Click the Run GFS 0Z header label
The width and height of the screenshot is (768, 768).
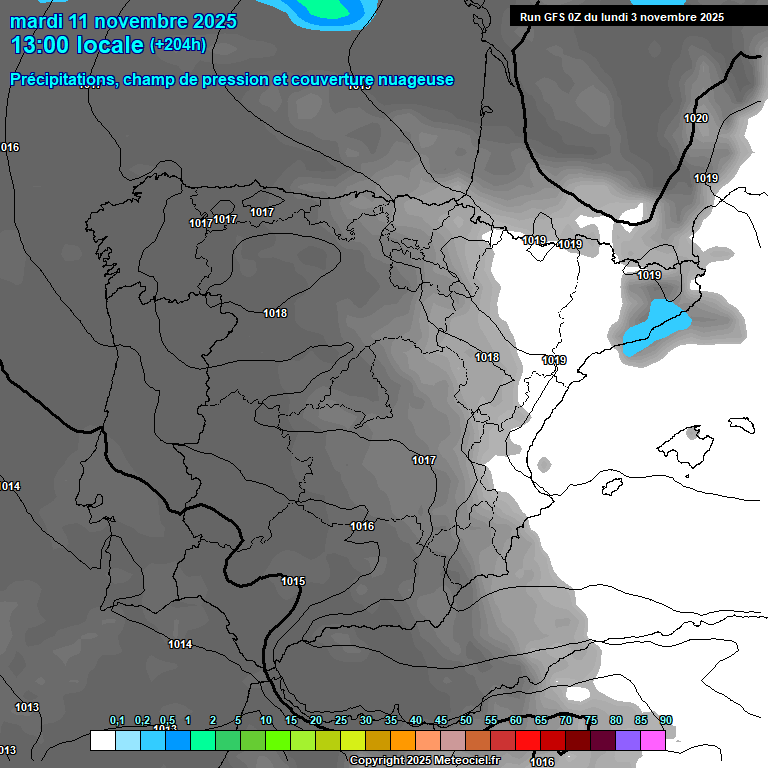point(621,17)
